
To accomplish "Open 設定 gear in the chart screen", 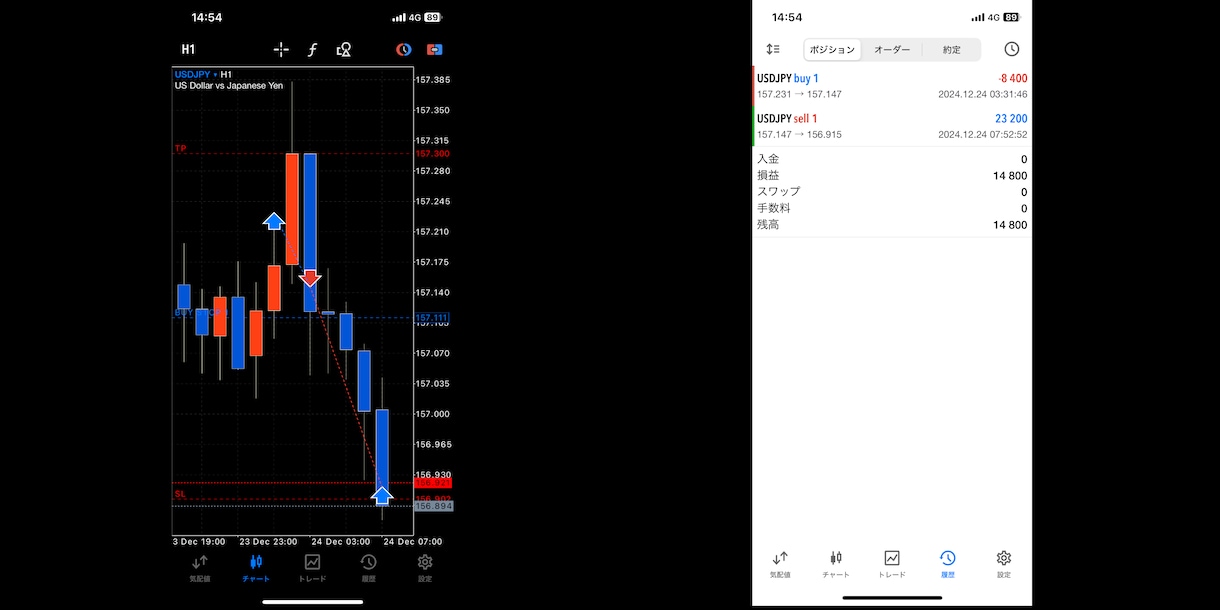I will pos(425,567).
